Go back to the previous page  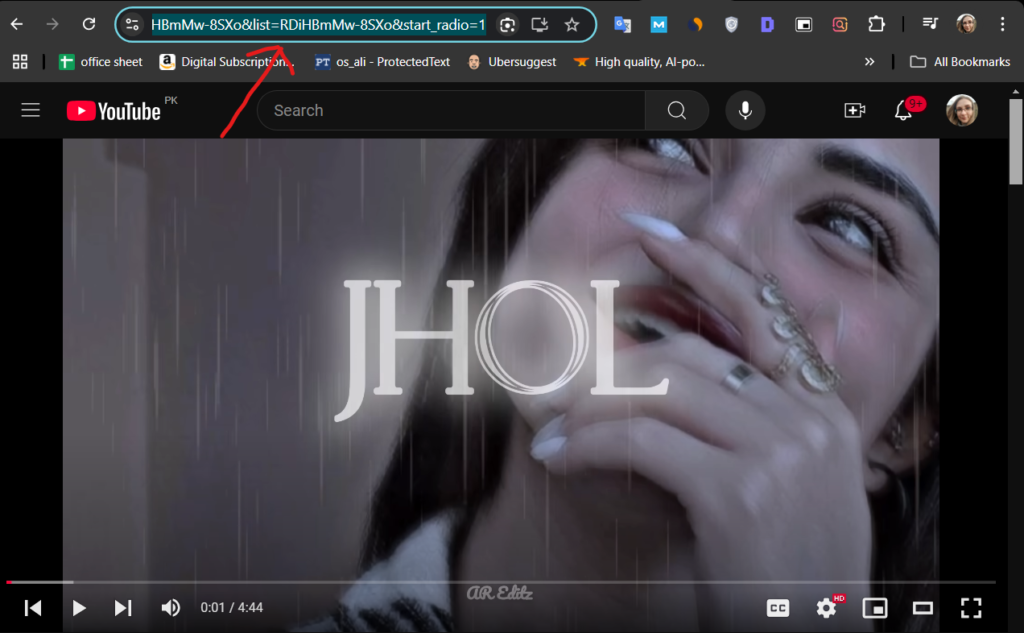click(x=17, y=25)
